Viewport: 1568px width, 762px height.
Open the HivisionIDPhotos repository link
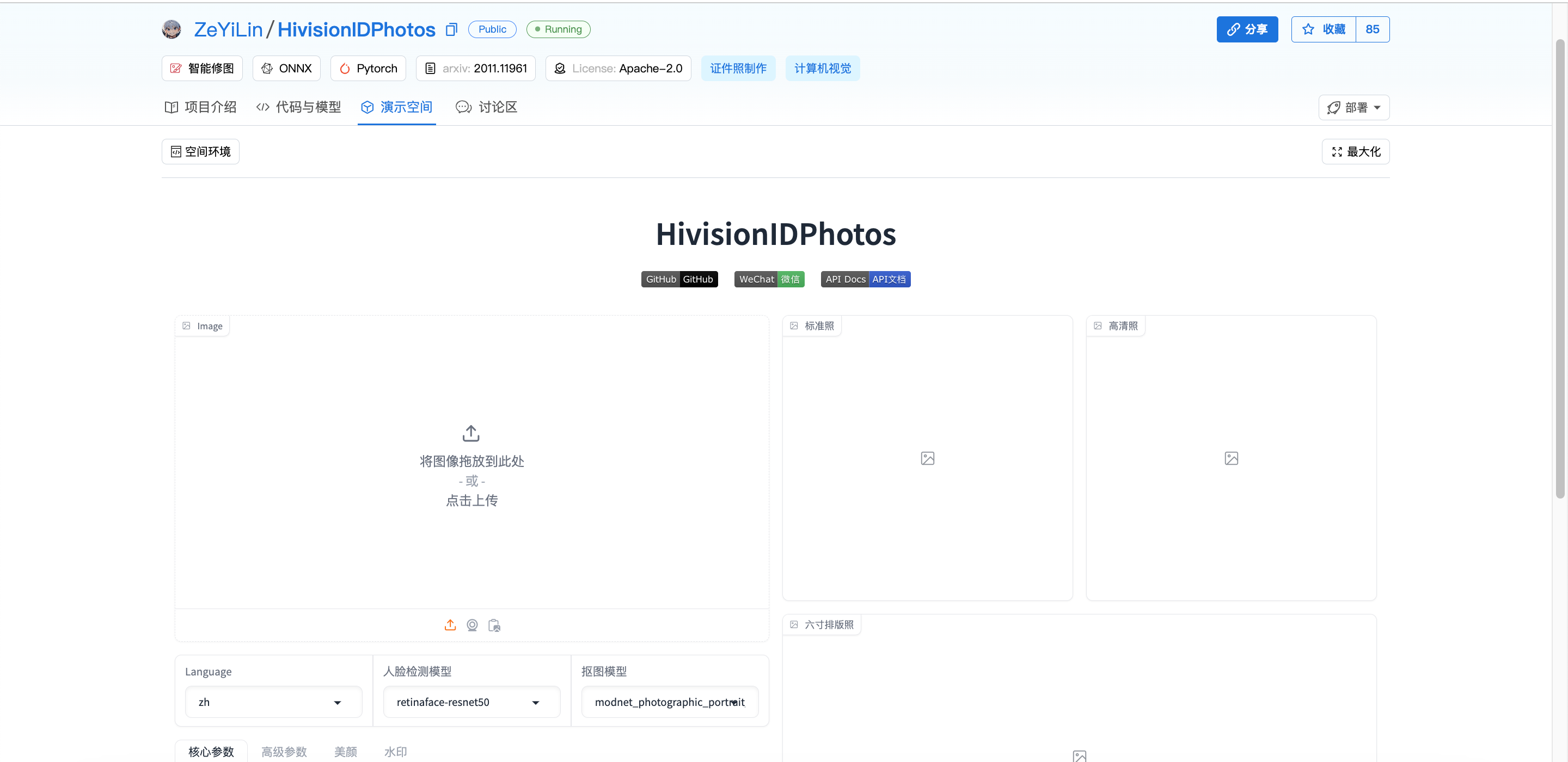tap(356, 29)
